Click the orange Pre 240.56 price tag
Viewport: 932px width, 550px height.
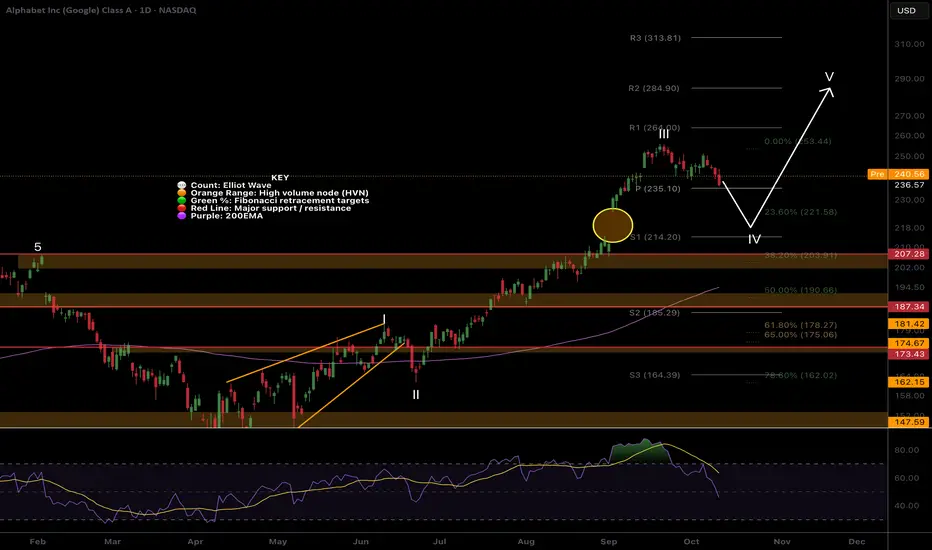(898, 174)
